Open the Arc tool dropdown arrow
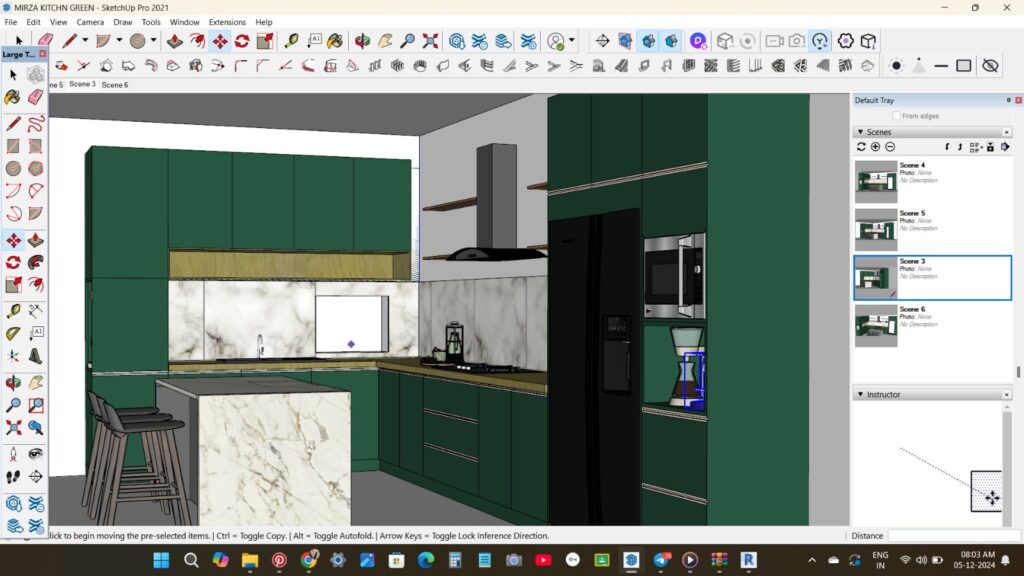 coord(119,40)
